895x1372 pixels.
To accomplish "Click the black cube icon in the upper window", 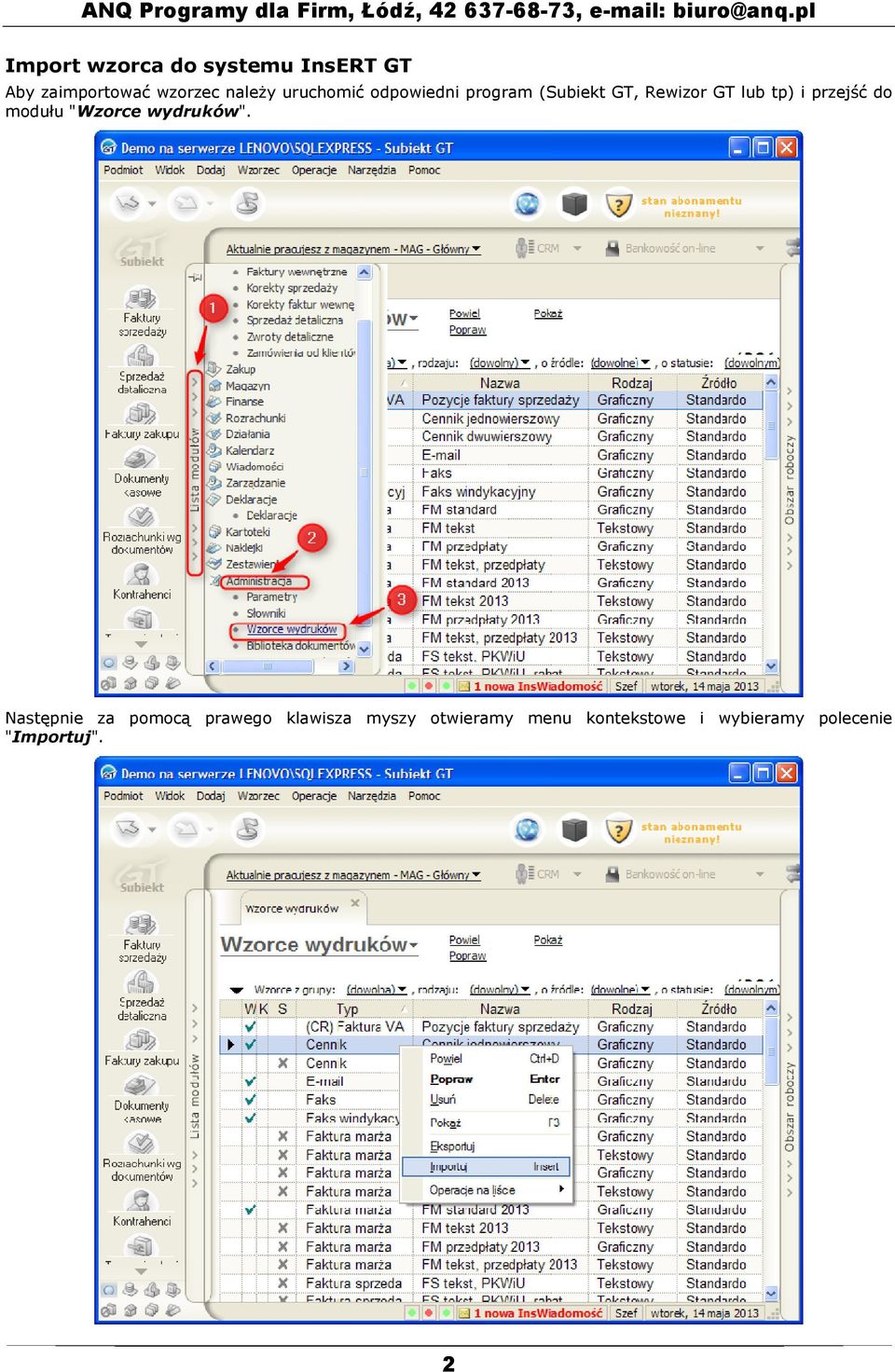I will (574, 203).
